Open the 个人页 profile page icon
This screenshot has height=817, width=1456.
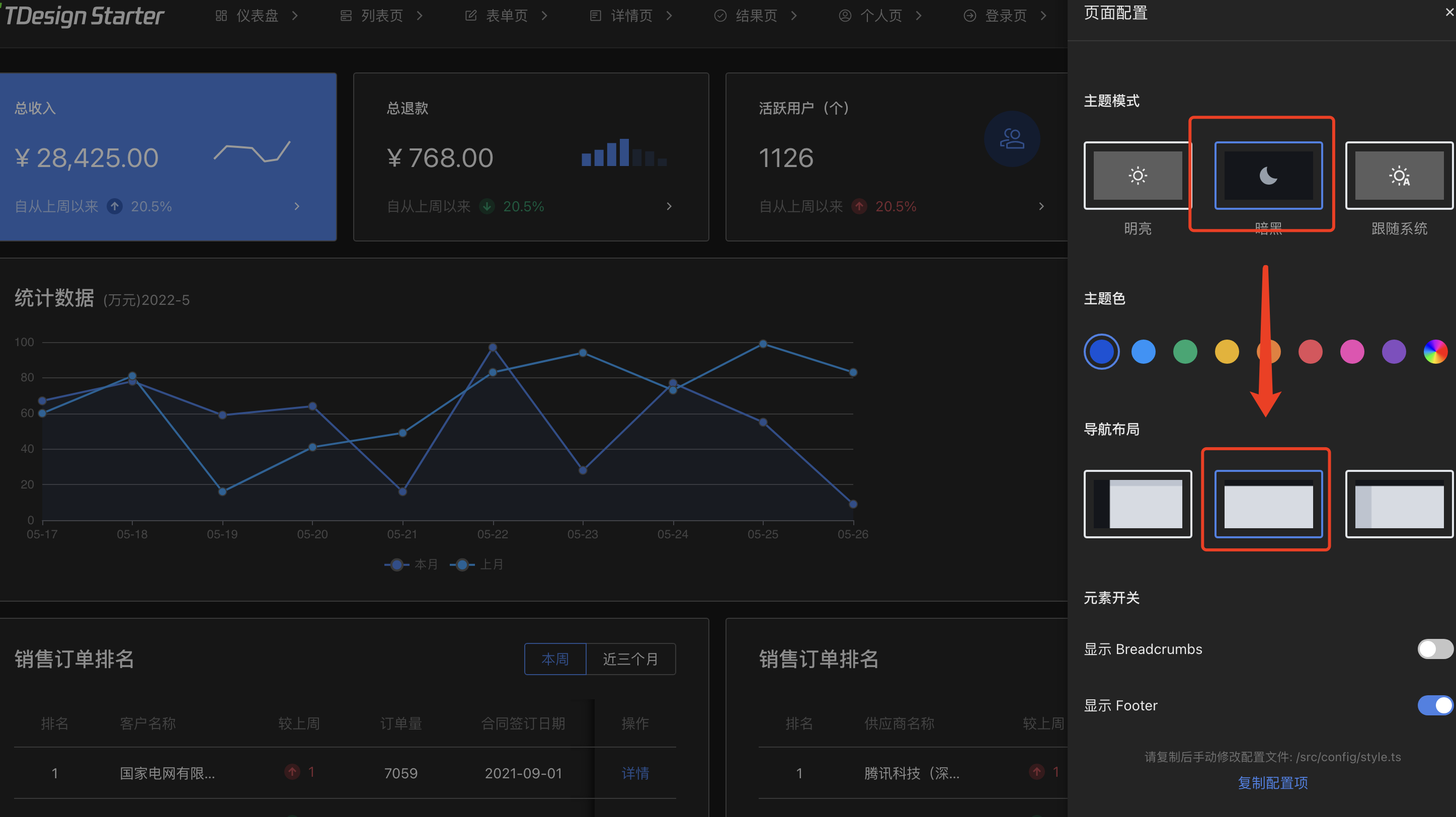click(x=845, y=15)
